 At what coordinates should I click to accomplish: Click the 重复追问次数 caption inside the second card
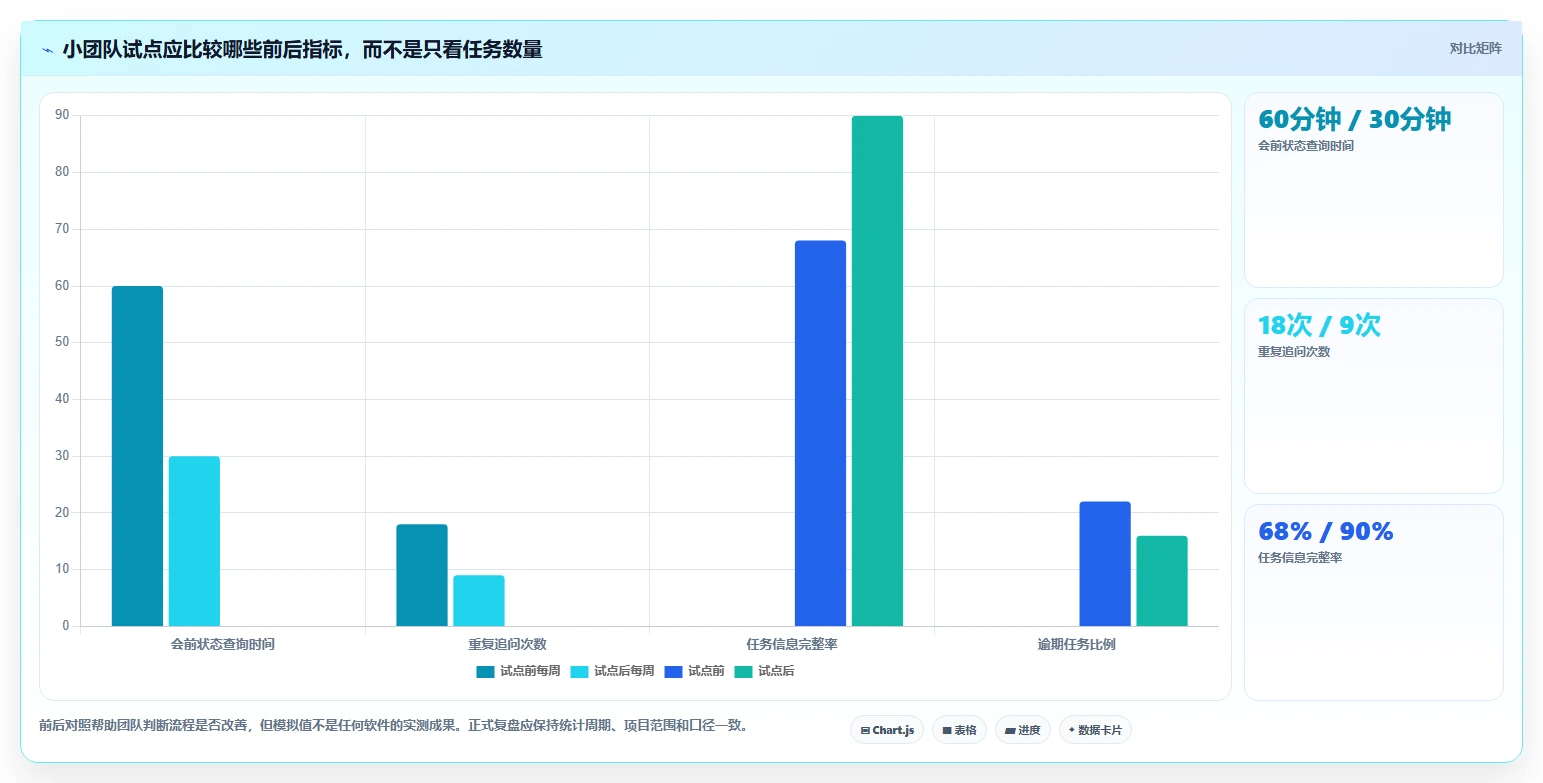[1294, 352]
